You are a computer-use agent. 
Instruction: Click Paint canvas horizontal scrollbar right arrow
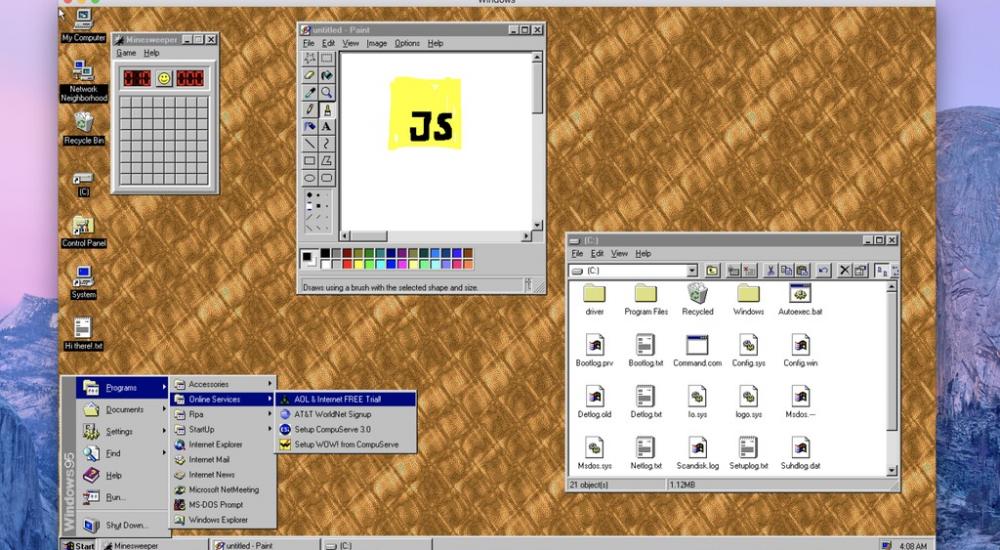click(527, 237)
